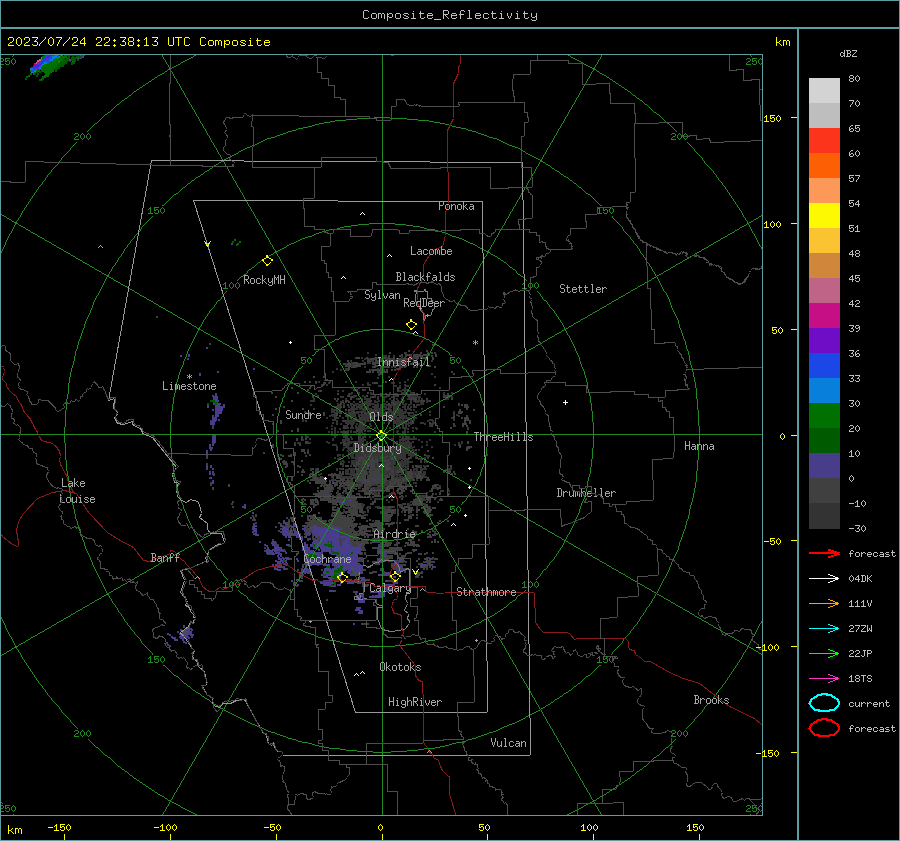Click the Composite_Reflectivity title
This screenshot has height=841, width=900.
[450, 15]
